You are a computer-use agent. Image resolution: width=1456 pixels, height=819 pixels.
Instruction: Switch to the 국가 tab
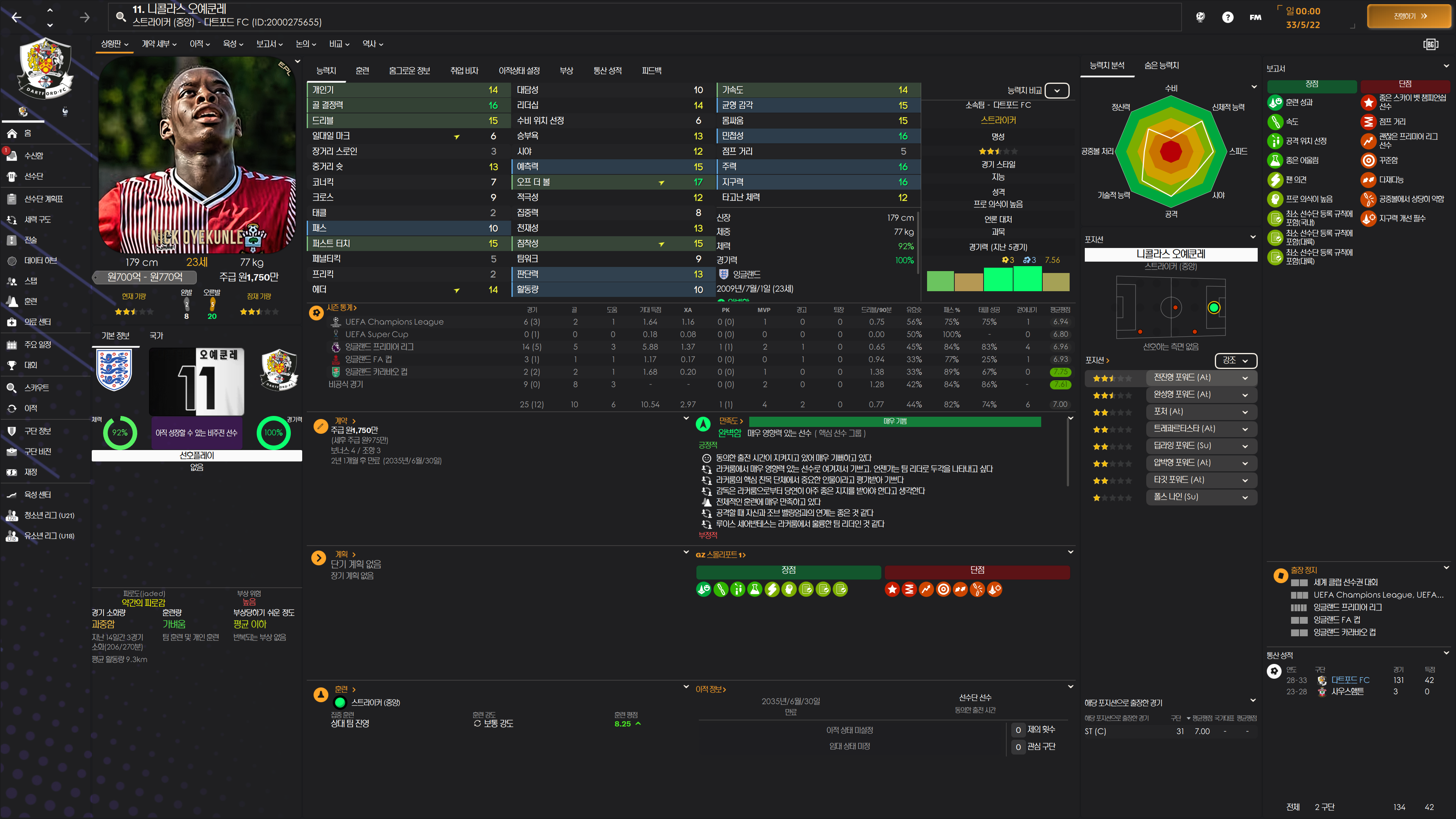pyautogui.click(x=157, y=336)
